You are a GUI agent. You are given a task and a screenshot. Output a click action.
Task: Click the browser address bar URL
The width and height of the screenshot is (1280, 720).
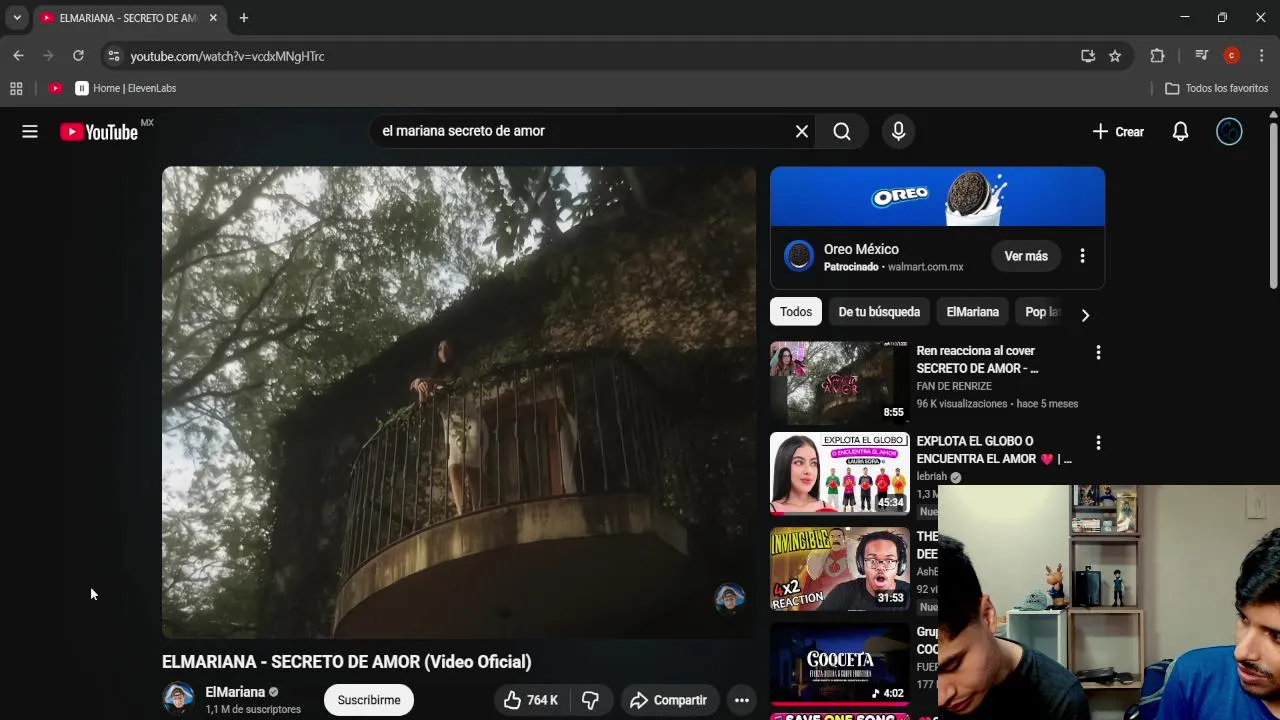227,56
